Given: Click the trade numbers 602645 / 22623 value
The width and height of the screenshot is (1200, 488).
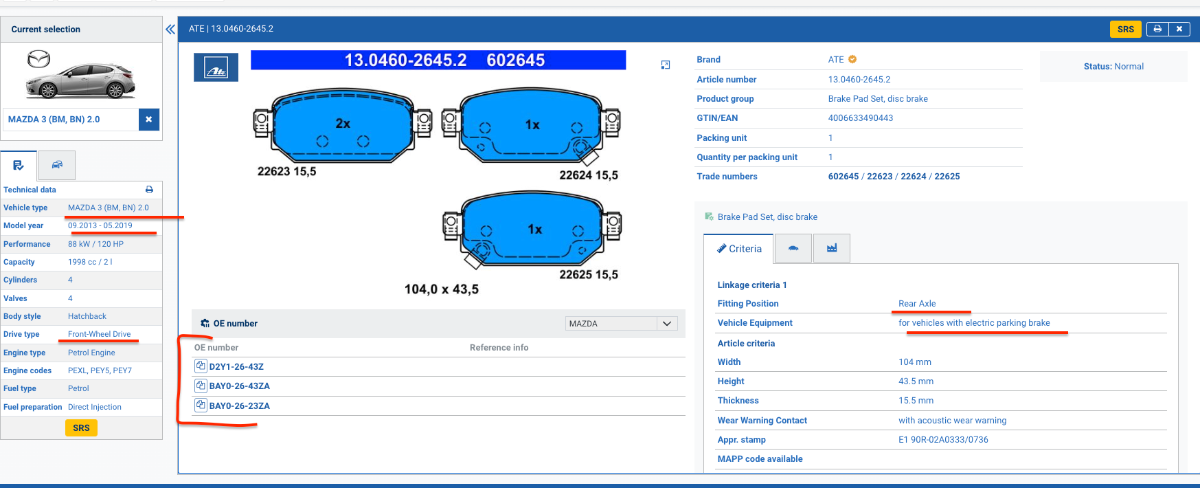Looking at the screenshot, I should click(893, 177).
